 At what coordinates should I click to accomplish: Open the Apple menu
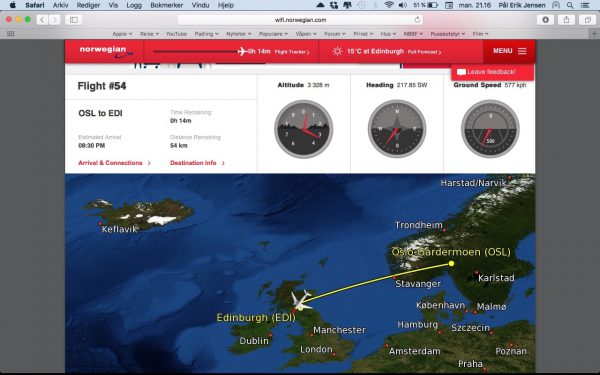13,5
